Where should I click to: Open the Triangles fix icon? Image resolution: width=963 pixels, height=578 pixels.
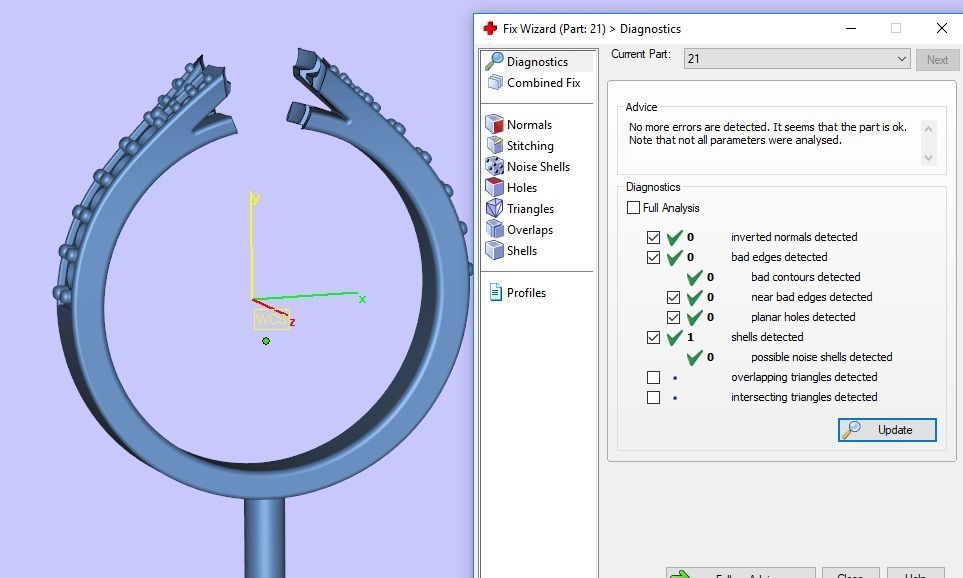coord(494,208)
